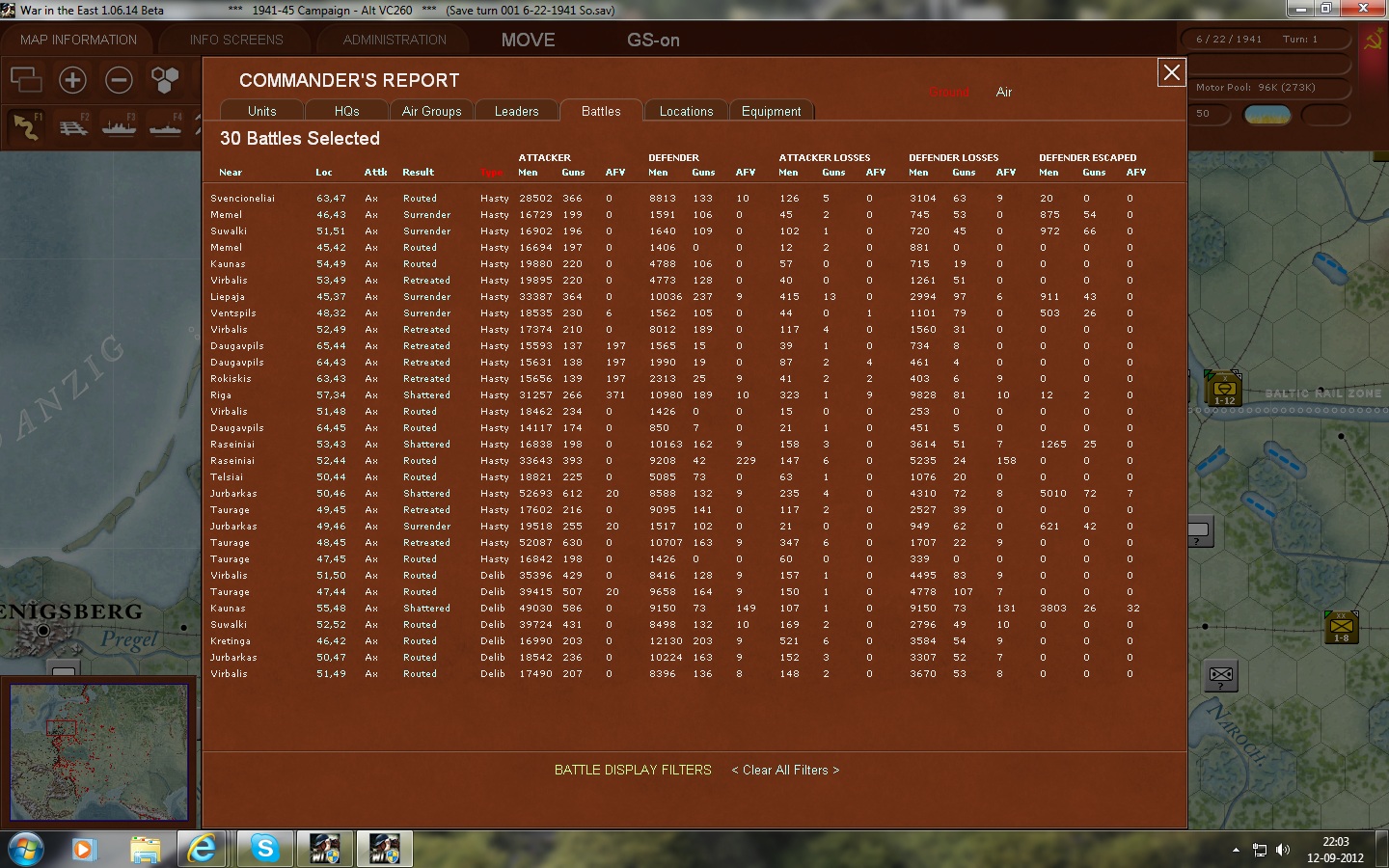Click the blue and yellow weather indicator

pyautogui.click(x=1267, y=114)
